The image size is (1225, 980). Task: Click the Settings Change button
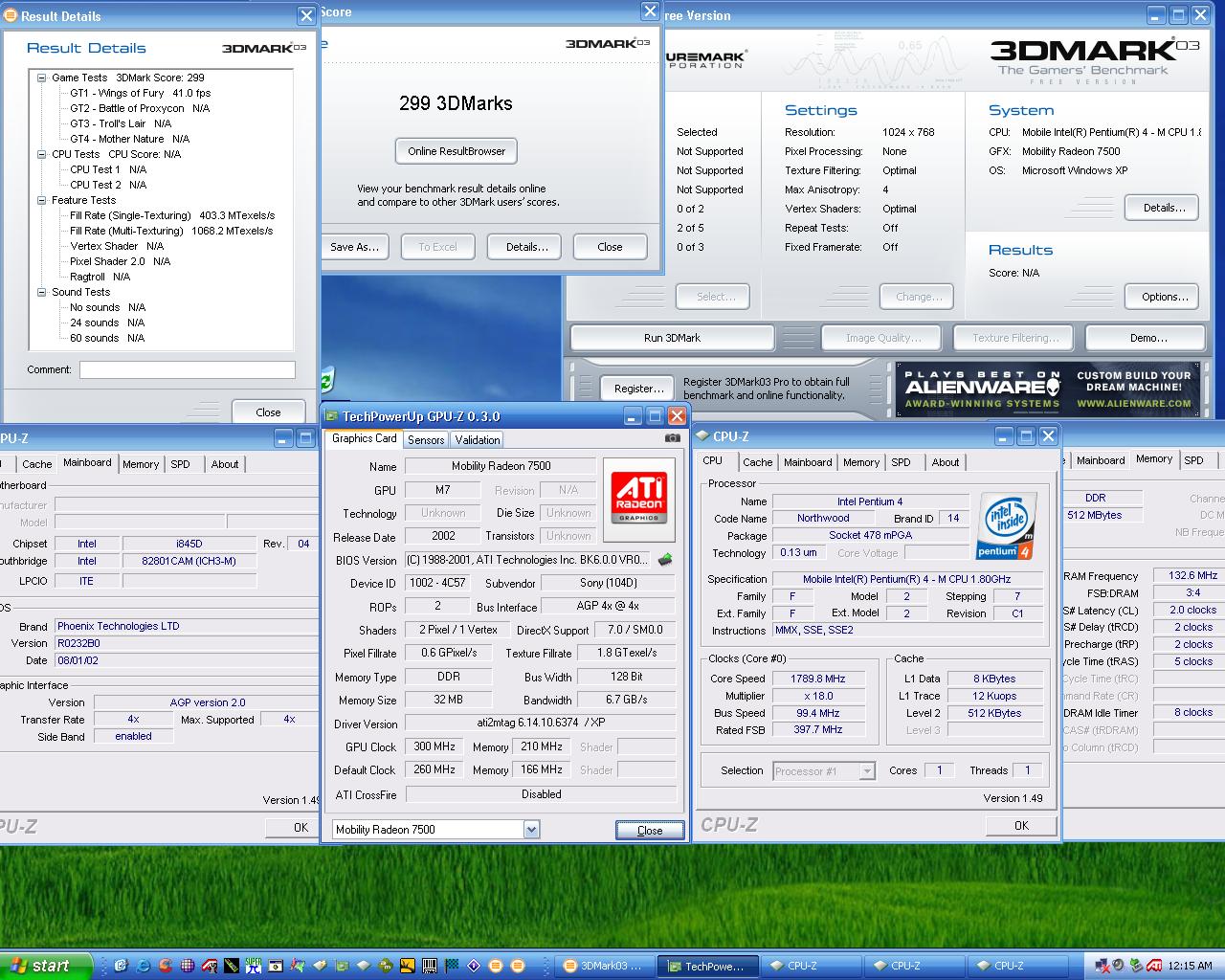click(x=918, y=297)
